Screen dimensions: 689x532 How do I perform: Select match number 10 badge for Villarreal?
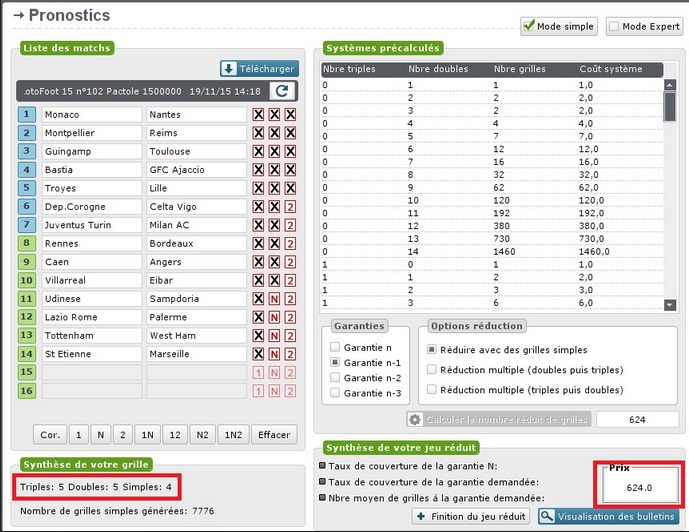point(27,281)
